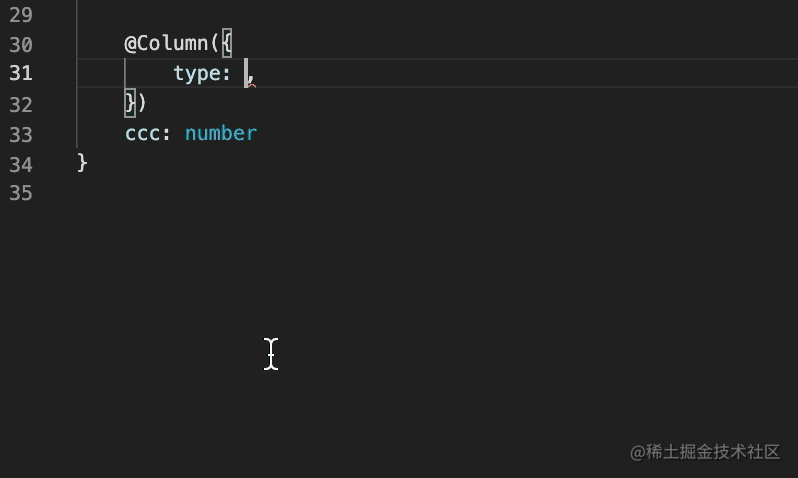Click the colon after 'ccc'
Viewport: 798px width, 478px height.
point(166,133)
